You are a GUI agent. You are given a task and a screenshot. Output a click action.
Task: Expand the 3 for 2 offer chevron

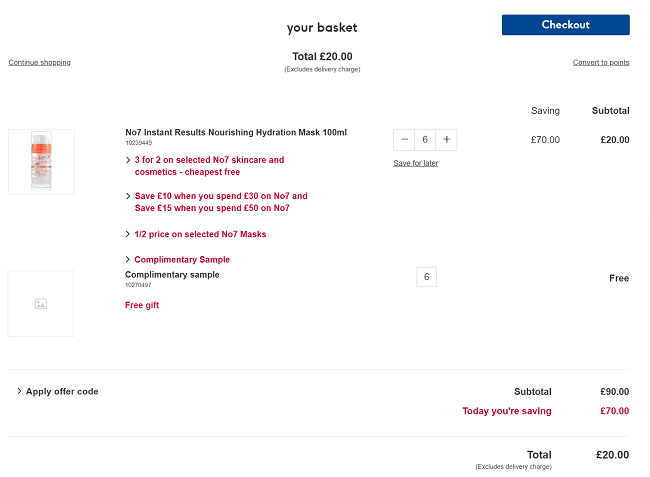pyautogui.click(x=128, y=160)
